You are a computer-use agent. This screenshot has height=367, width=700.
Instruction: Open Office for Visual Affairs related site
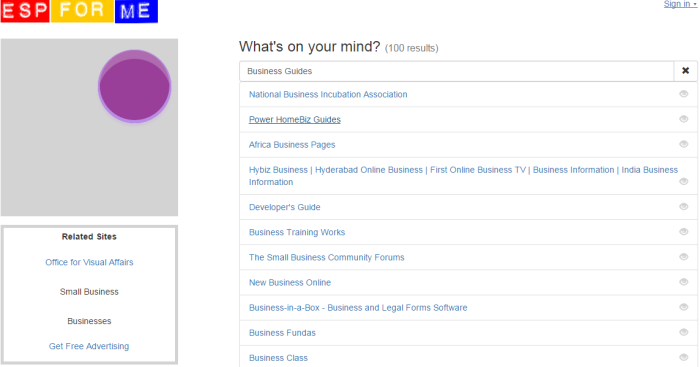[89, 262]
